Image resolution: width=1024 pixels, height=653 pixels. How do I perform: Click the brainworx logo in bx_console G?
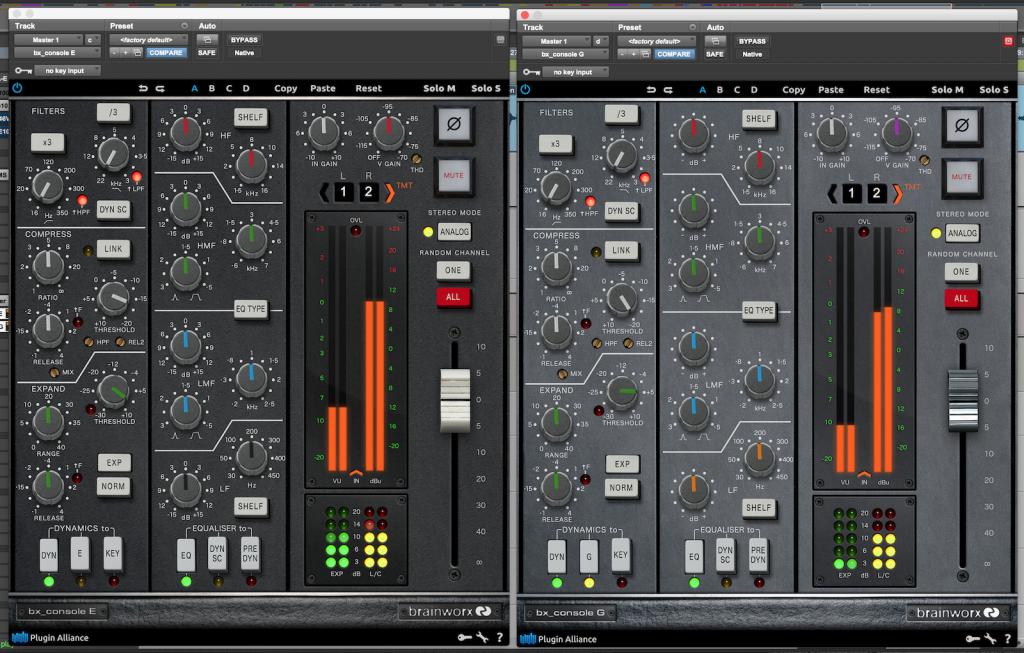pos(958,613)
